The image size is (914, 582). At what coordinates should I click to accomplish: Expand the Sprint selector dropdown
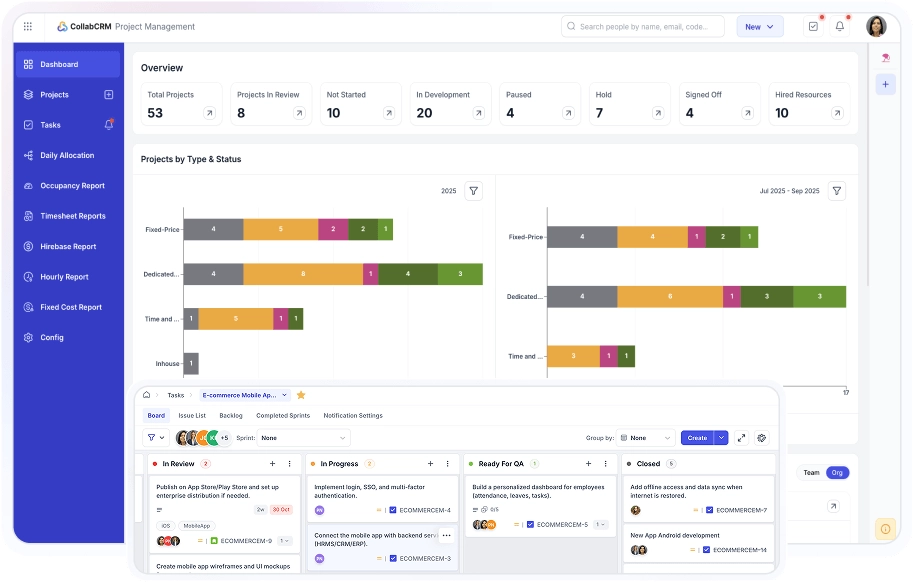pyautogui.click(x=304, y=438)
